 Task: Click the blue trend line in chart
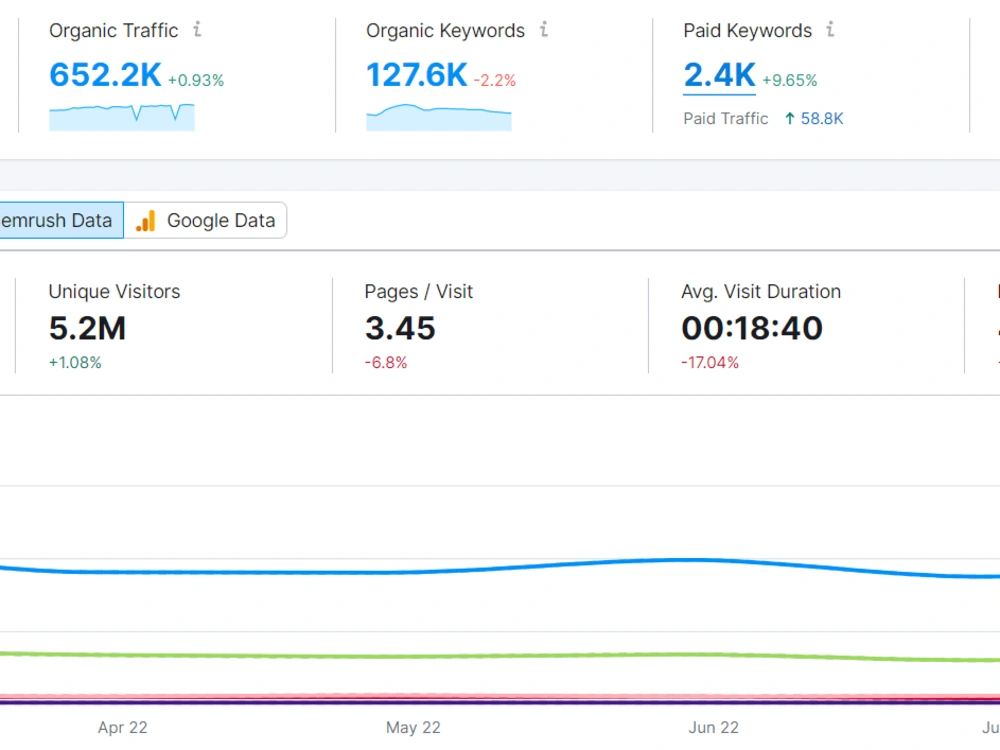(x=500, y=568)
